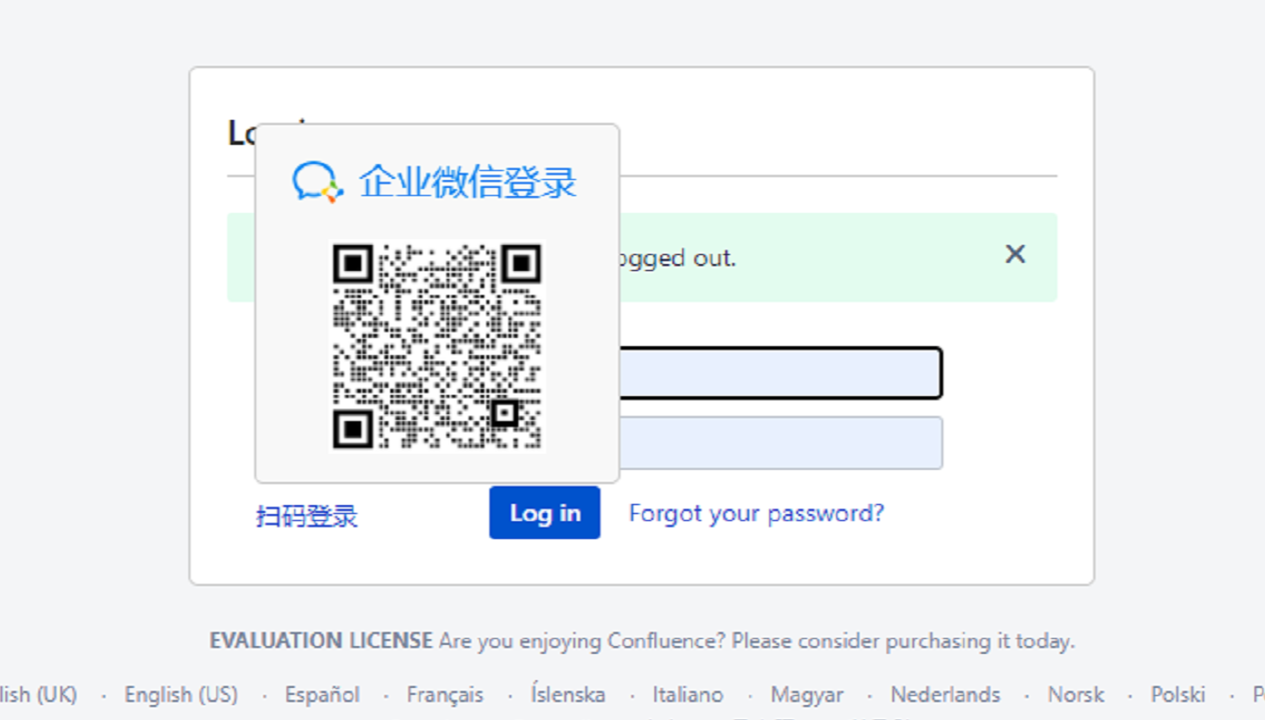Switch language to Español

pyautogui.click(x=322, y=694)
